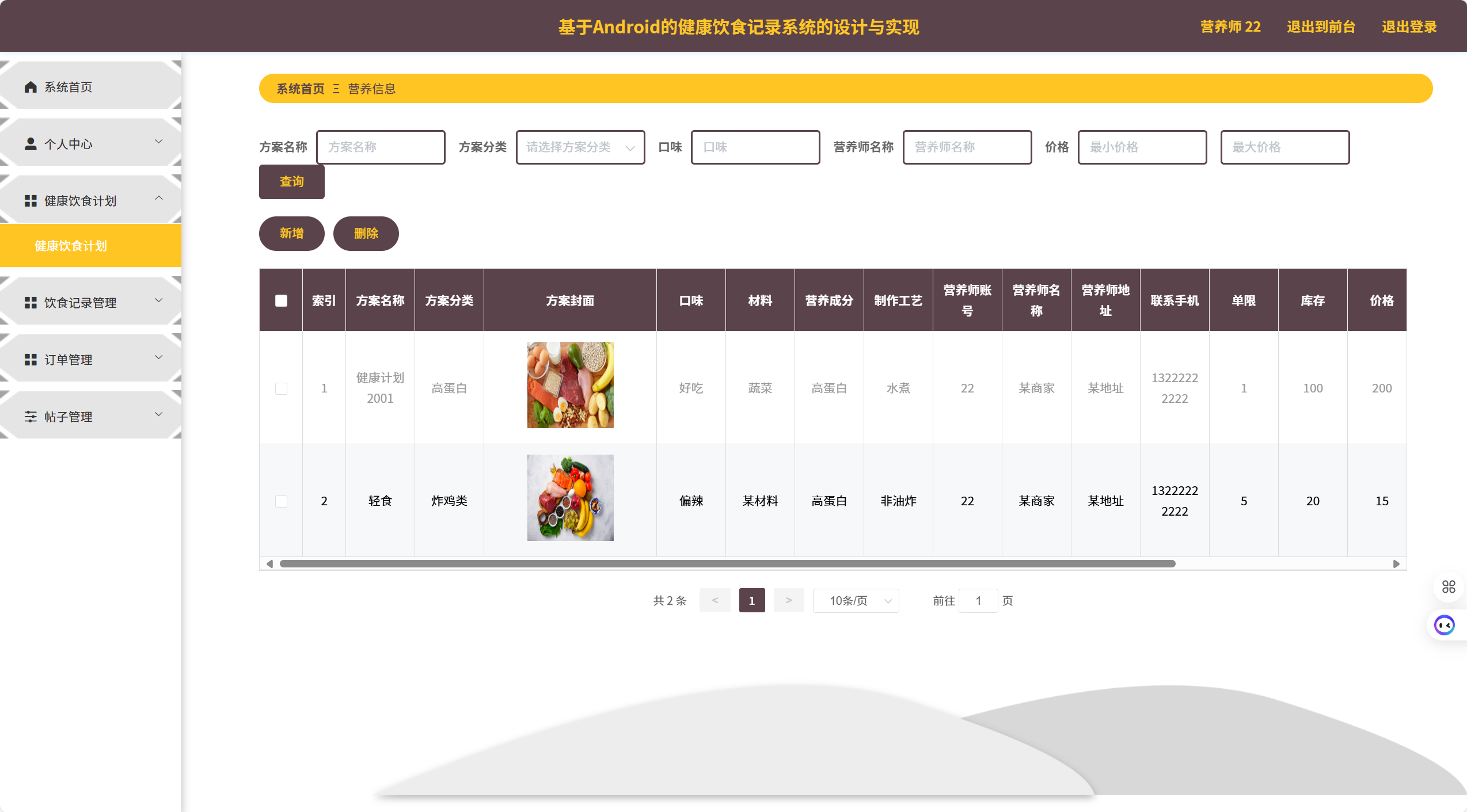Click the floating robot assistant icon
Image resolution: width=1467 pixels, height=812 pixels.
[1445, 625]
